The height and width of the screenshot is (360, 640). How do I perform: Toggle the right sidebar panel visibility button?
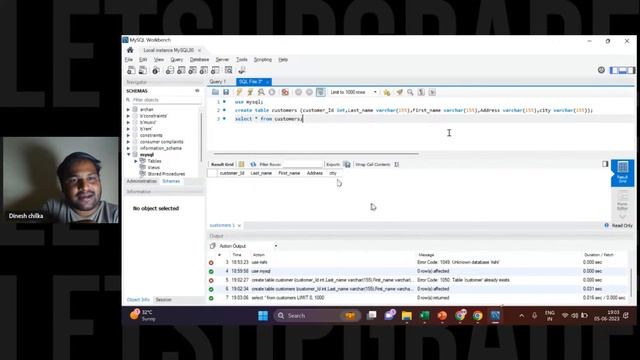point(631,70)
